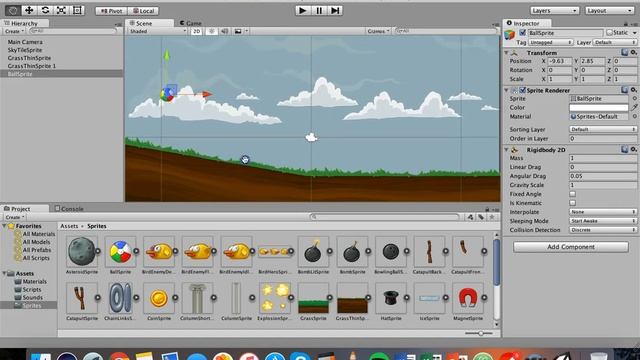Open the Shaded draw mode dropdown
640x360 pixels.
click(158, 31)
